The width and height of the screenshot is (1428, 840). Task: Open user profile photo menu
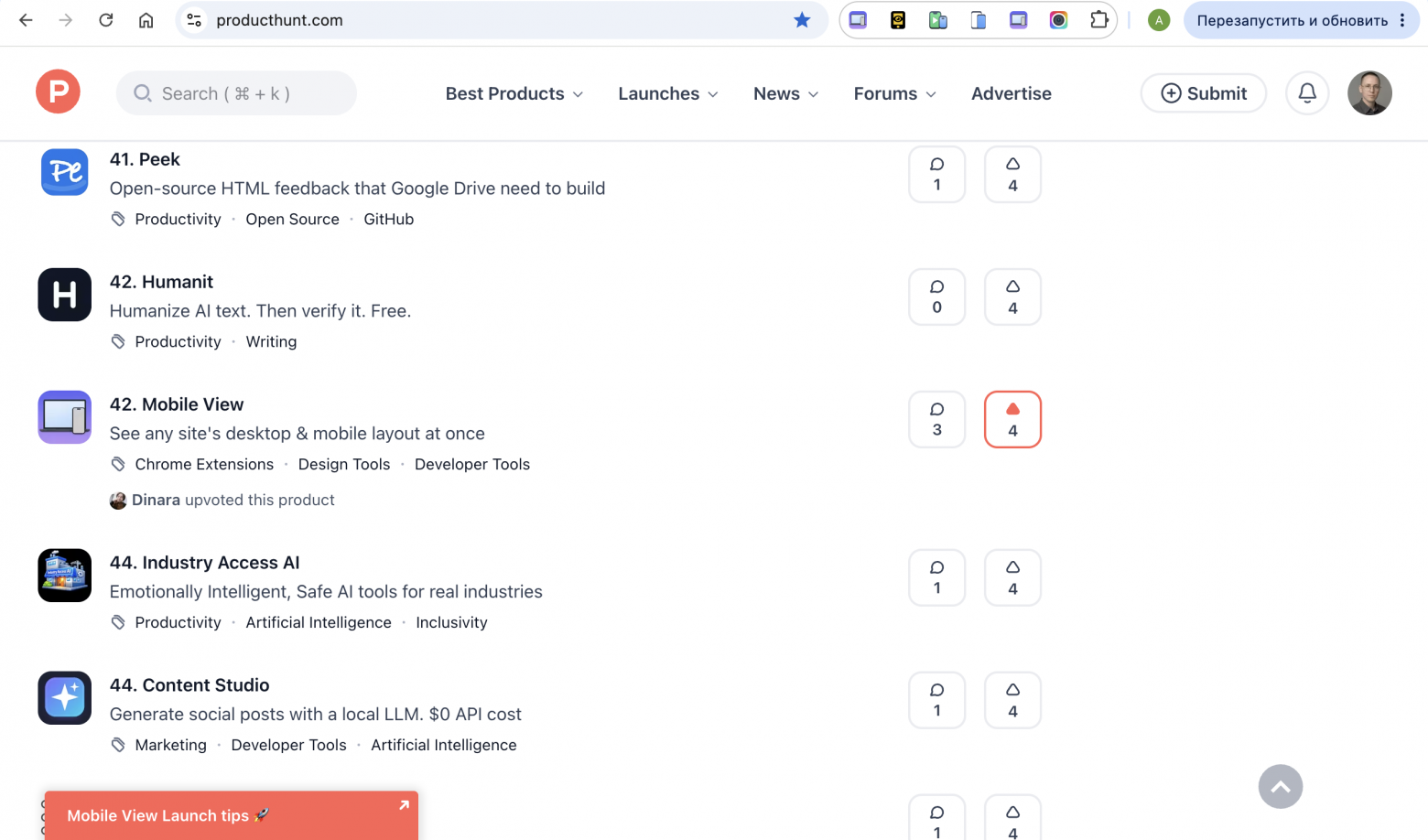1369,93
